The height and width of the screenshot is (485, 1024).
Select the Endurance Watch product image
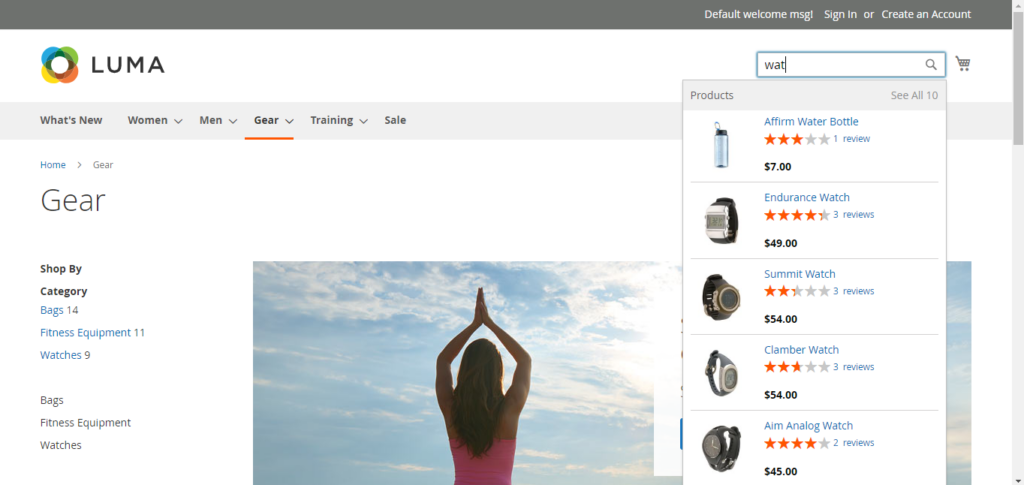(x=720, y=220)
